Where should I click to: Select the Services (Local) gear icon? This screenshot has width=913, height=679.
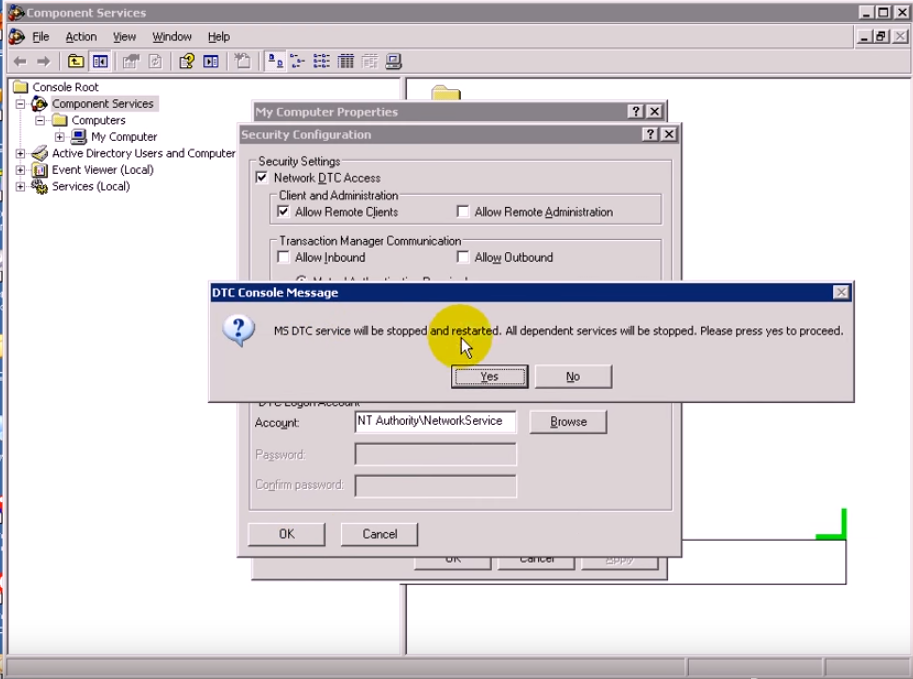[39, 186]
